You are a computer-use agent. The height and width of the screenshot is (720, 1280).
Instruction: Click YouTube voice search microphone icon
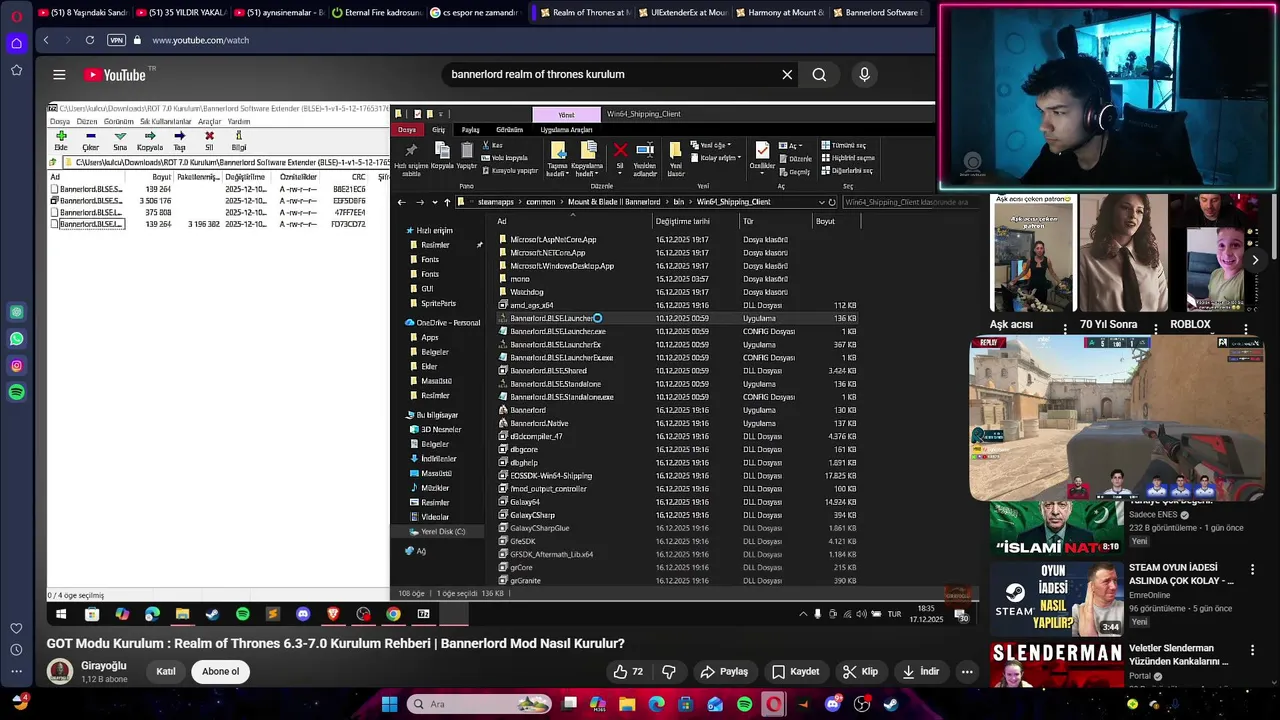865,74
